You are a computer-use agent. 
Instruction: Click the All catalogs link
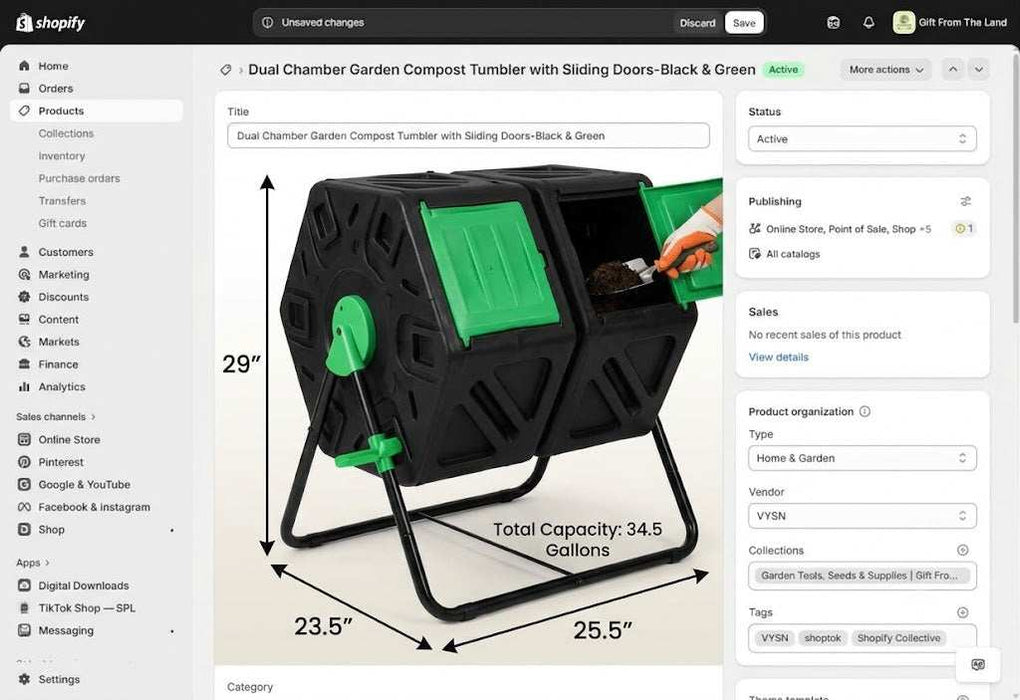(x=792, y=254)
